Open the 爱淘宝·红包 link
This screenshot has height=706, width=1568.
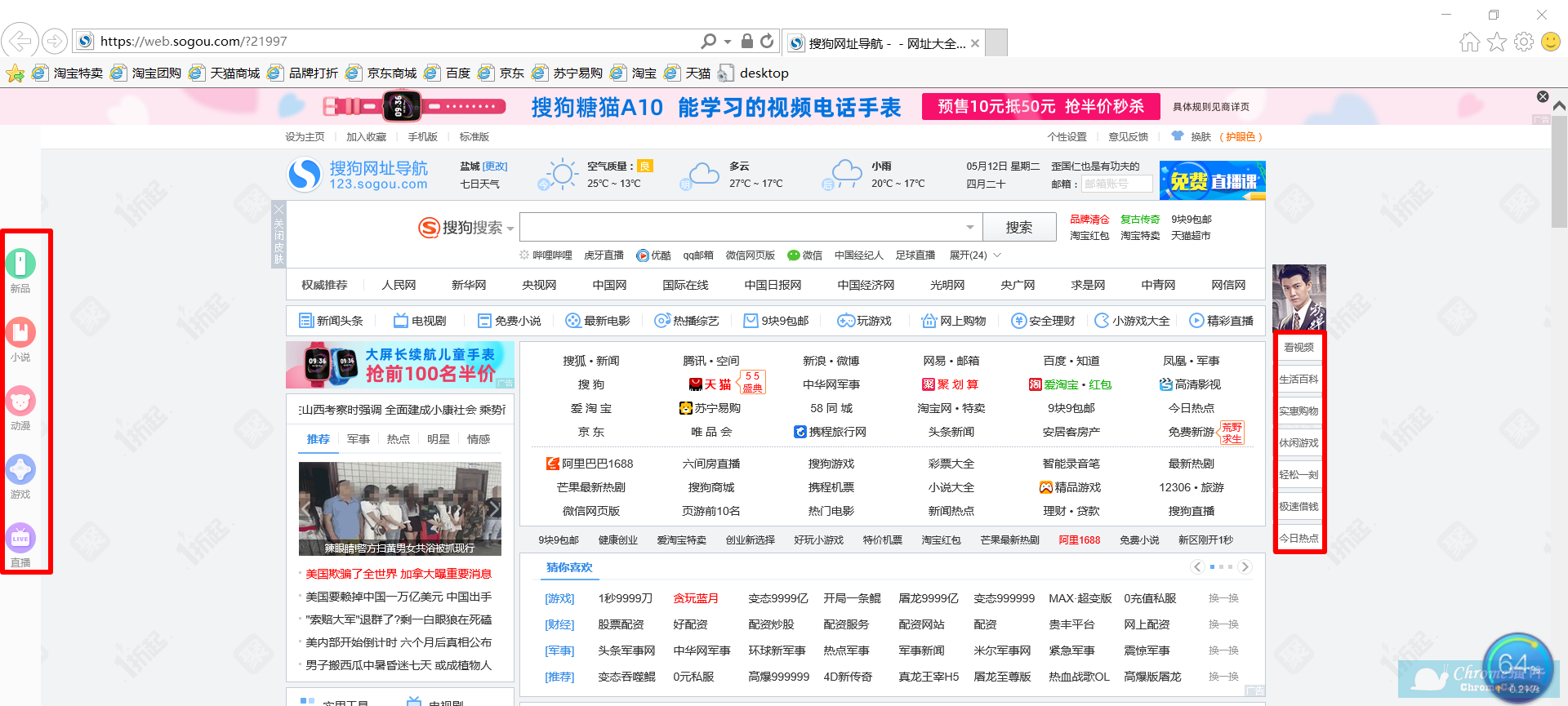point(1070,384)
